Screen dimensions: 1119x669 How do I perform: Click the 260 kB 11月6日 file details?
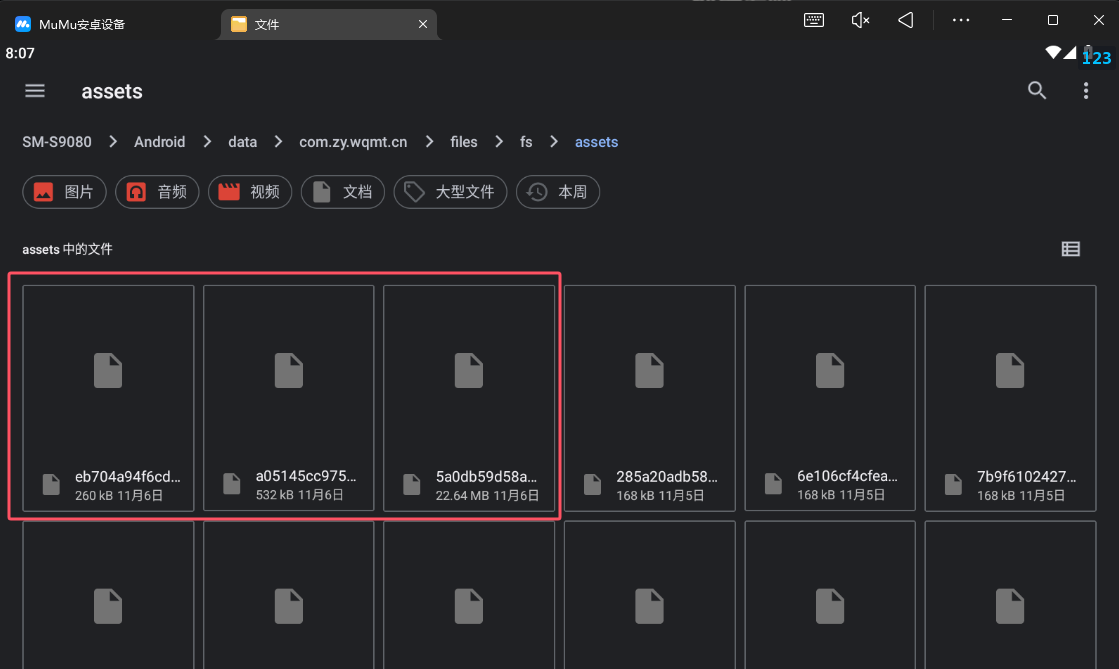click(x=119, y=496)
